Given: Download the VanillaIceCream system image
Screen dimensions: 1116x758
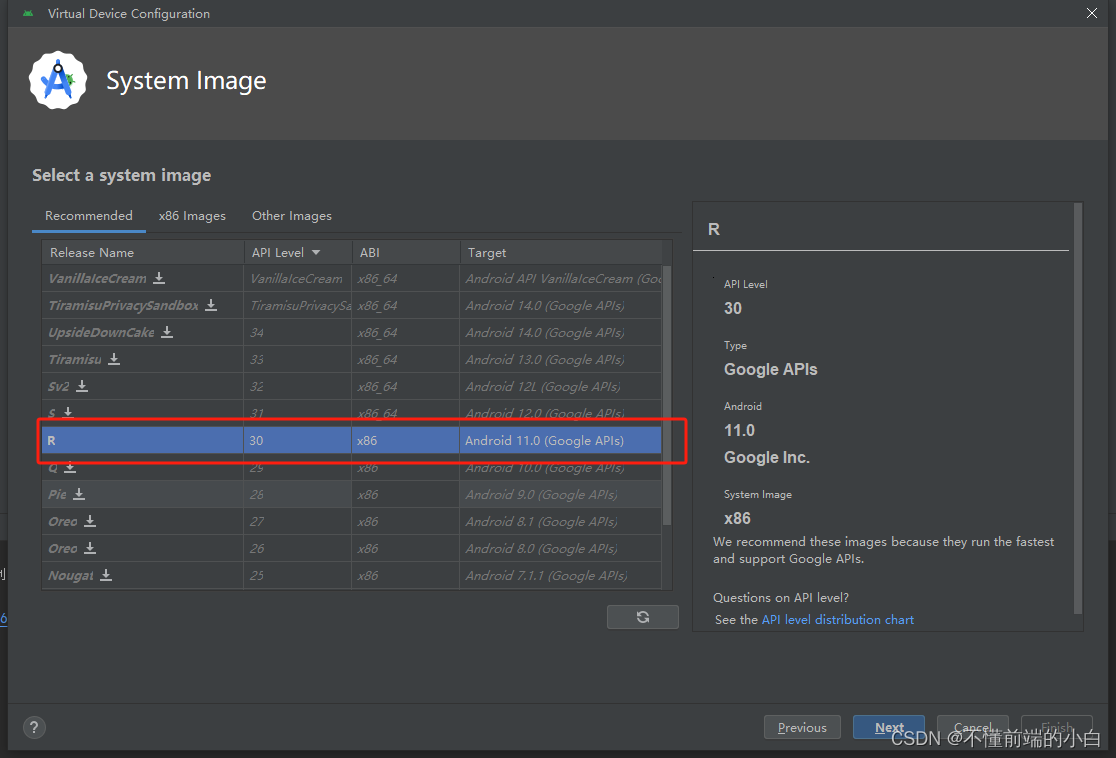Looking at the screenshot, I should [x=159, y=278].
